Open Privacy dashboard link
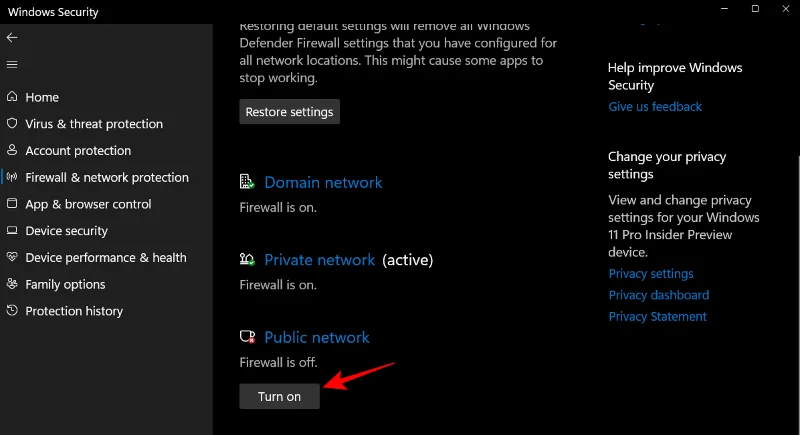800x435 pixels. coord(659,295)
